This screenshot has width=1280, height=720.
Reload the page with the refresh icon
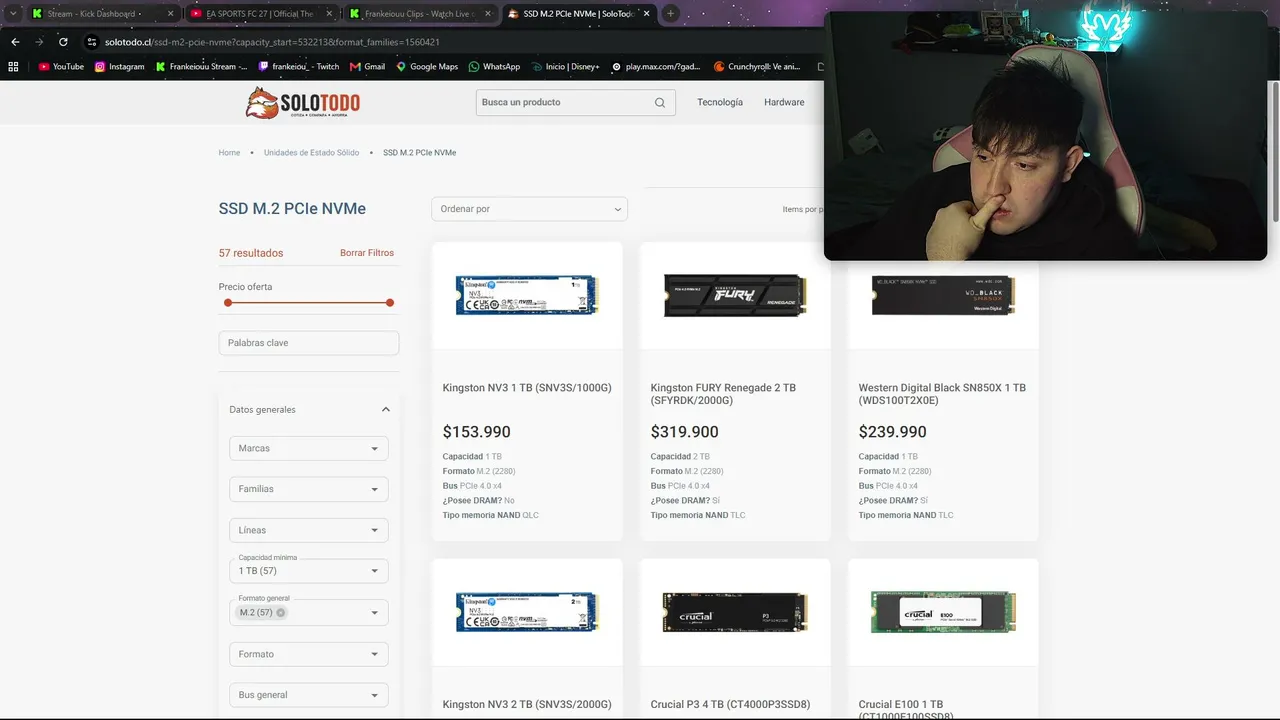click(x=63, y=42)
